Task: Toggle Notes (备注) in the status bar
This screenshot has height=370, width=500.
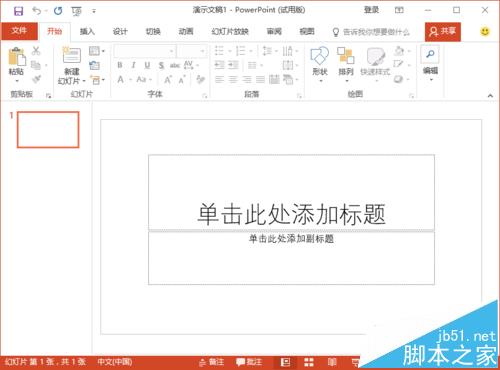Action: point(212,362)
